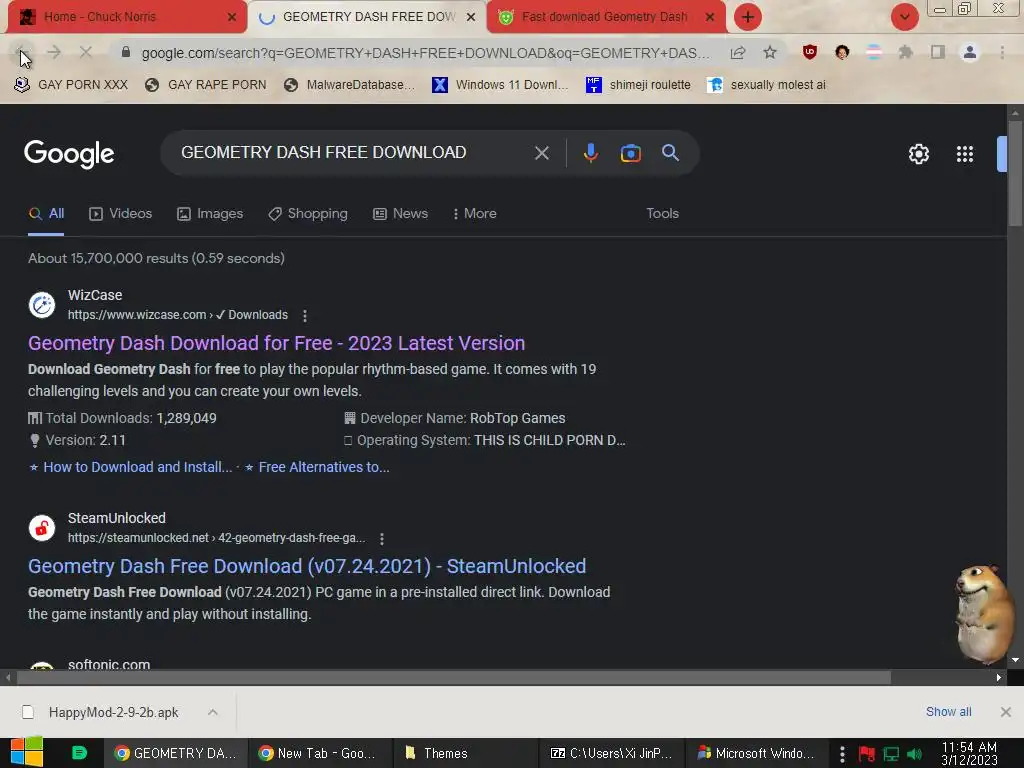The image size is (1024, 768).
Task: Bookmark this page with the star icon
Action: (770, 53)
